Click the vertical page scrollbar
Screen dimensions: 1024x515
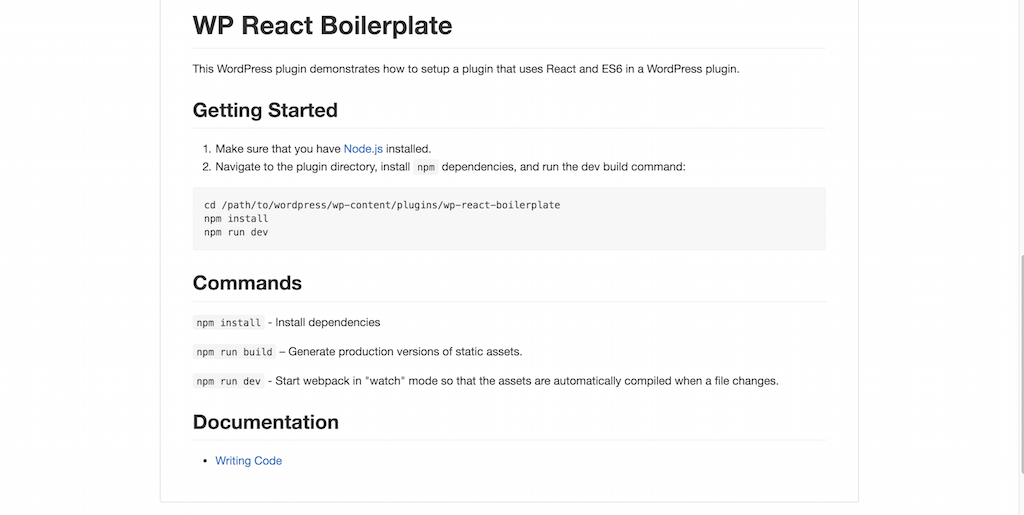click(x=1021, y=364)
